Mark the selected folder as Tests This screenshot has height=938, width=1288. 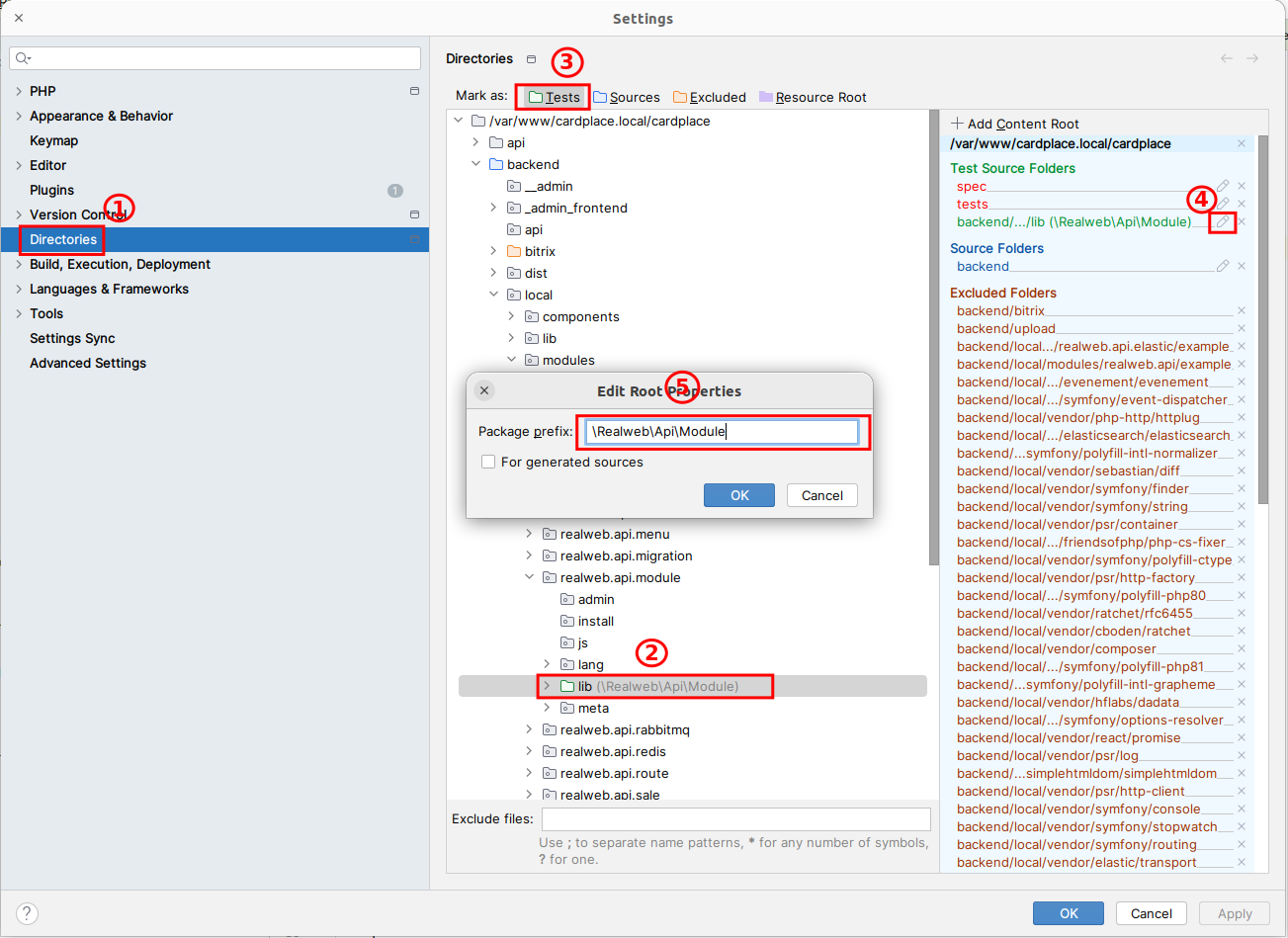point(552,97)
